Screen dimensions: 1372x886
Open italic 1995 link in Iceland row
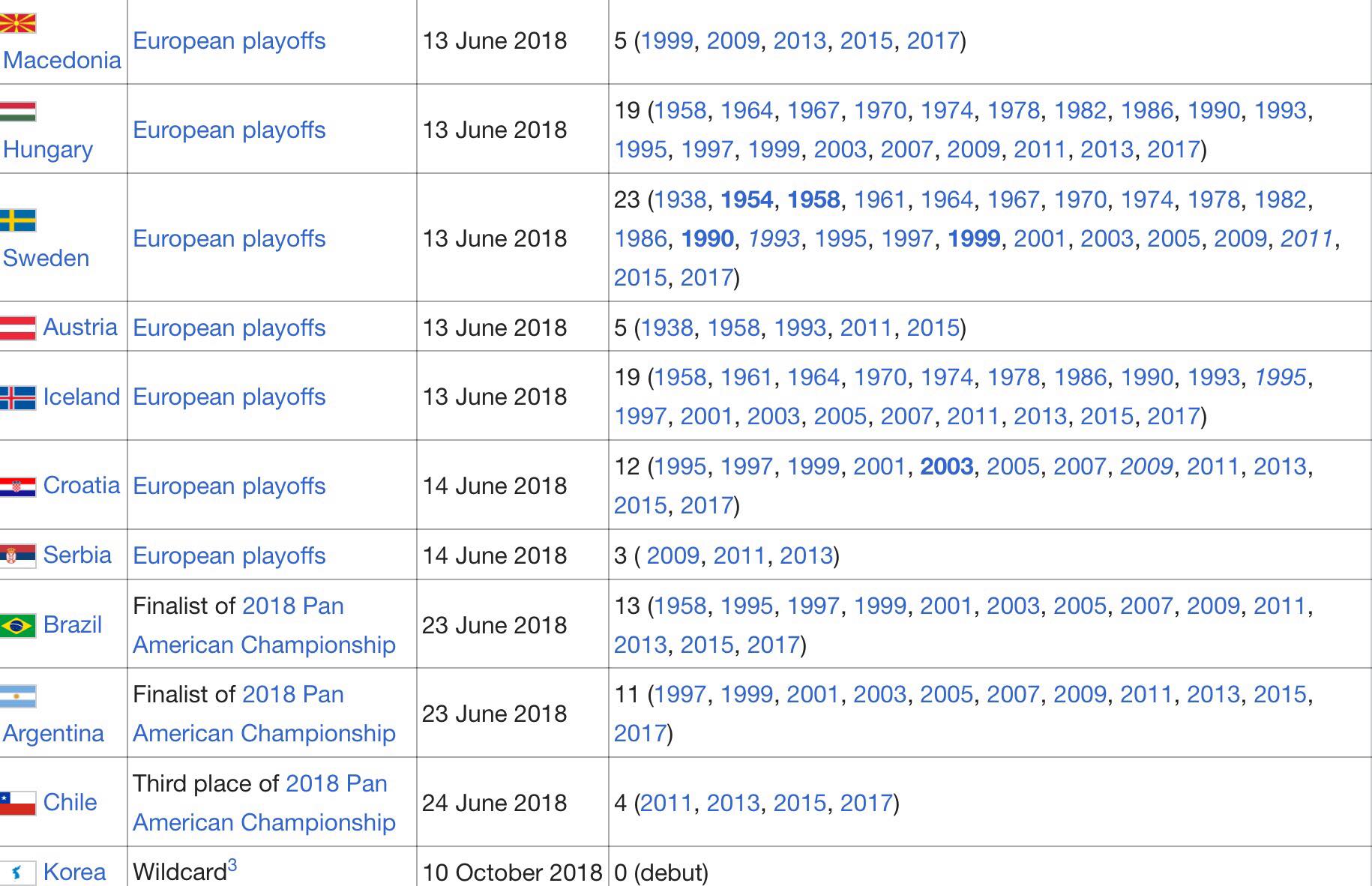point(1280,377)
